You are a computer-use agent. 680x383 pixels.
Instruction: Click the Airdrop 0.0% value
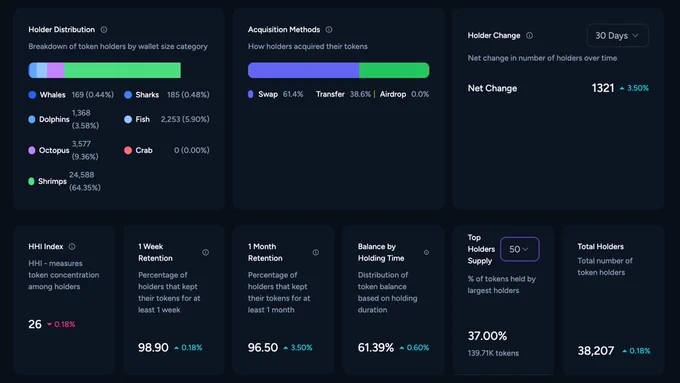[x=420, y=94]
